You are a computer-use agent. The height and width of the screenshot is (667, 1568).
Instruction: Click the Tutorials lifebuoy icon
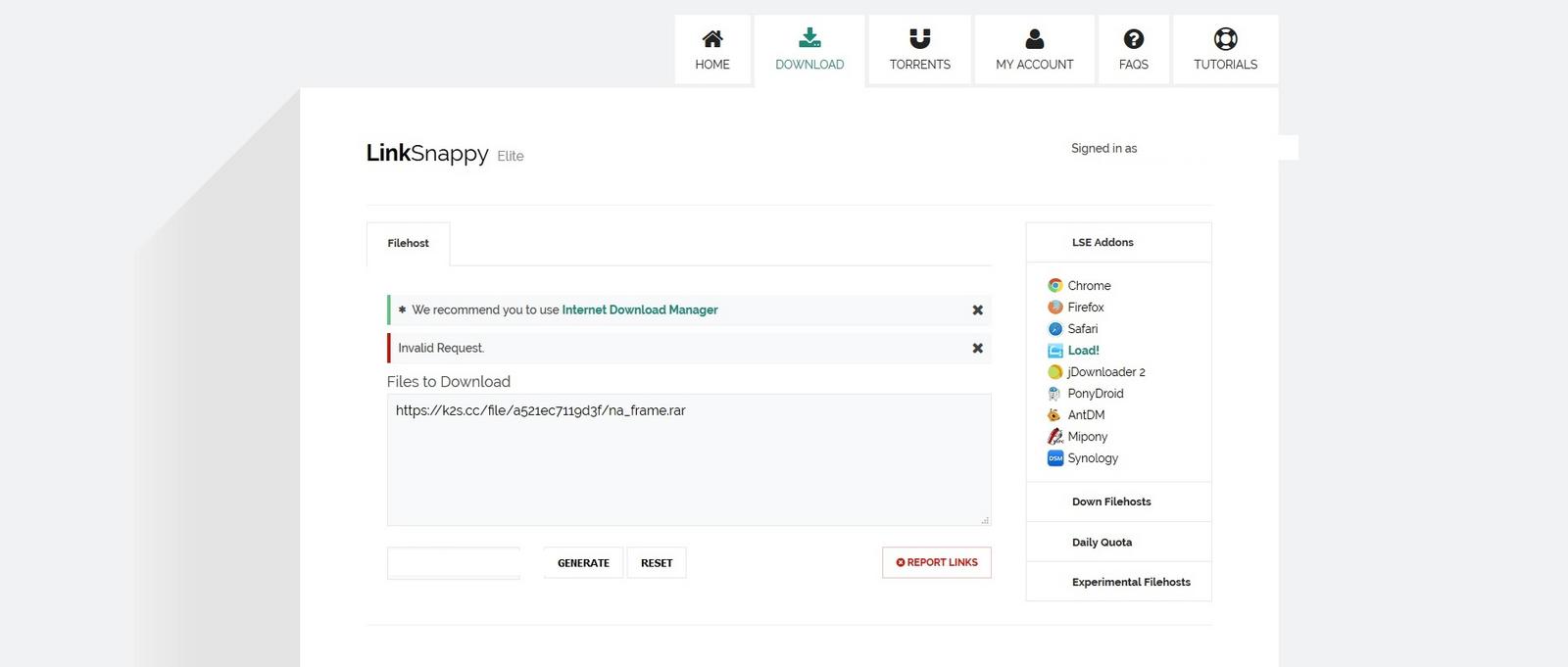coord(1225,38)
